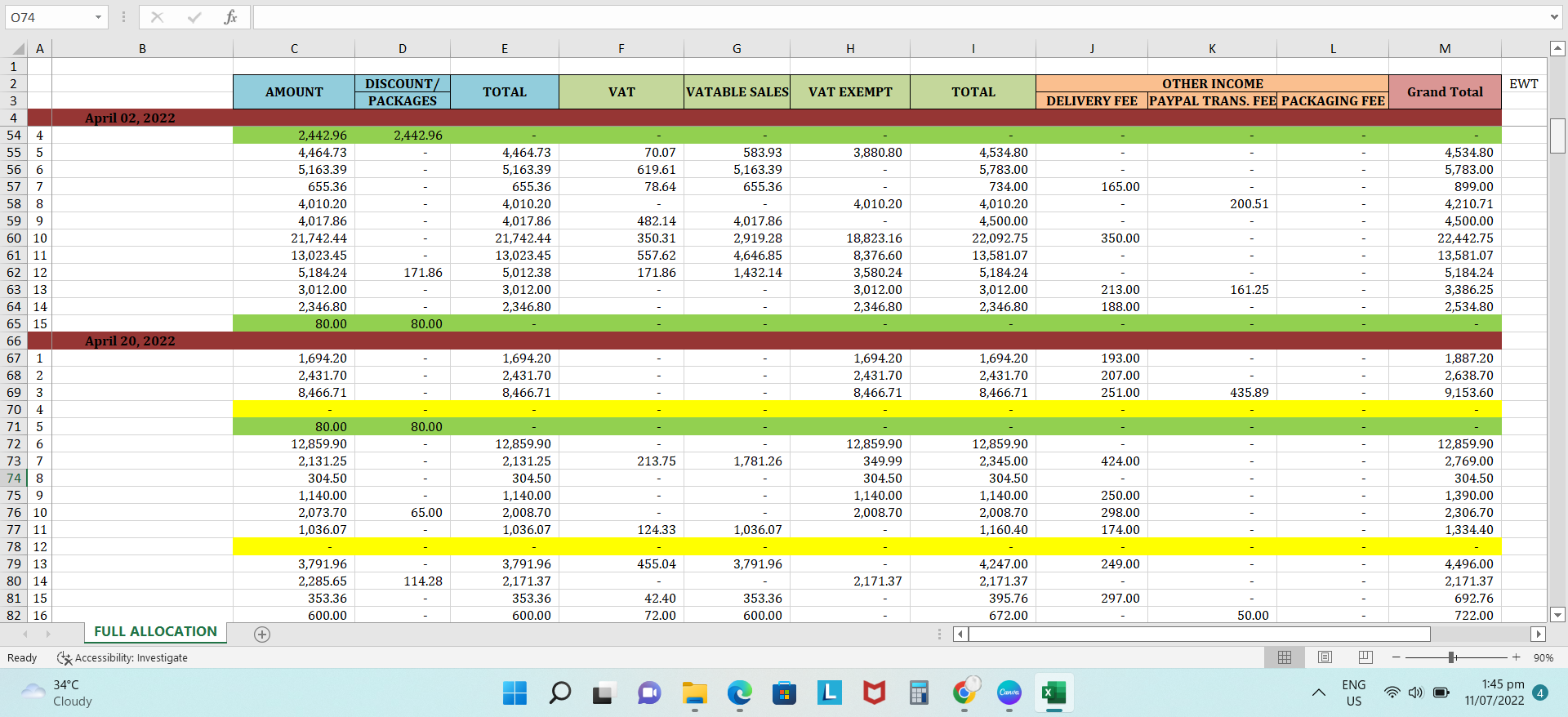
Task: Click the Excel taskbar icon
Action: click(1054, 693)
